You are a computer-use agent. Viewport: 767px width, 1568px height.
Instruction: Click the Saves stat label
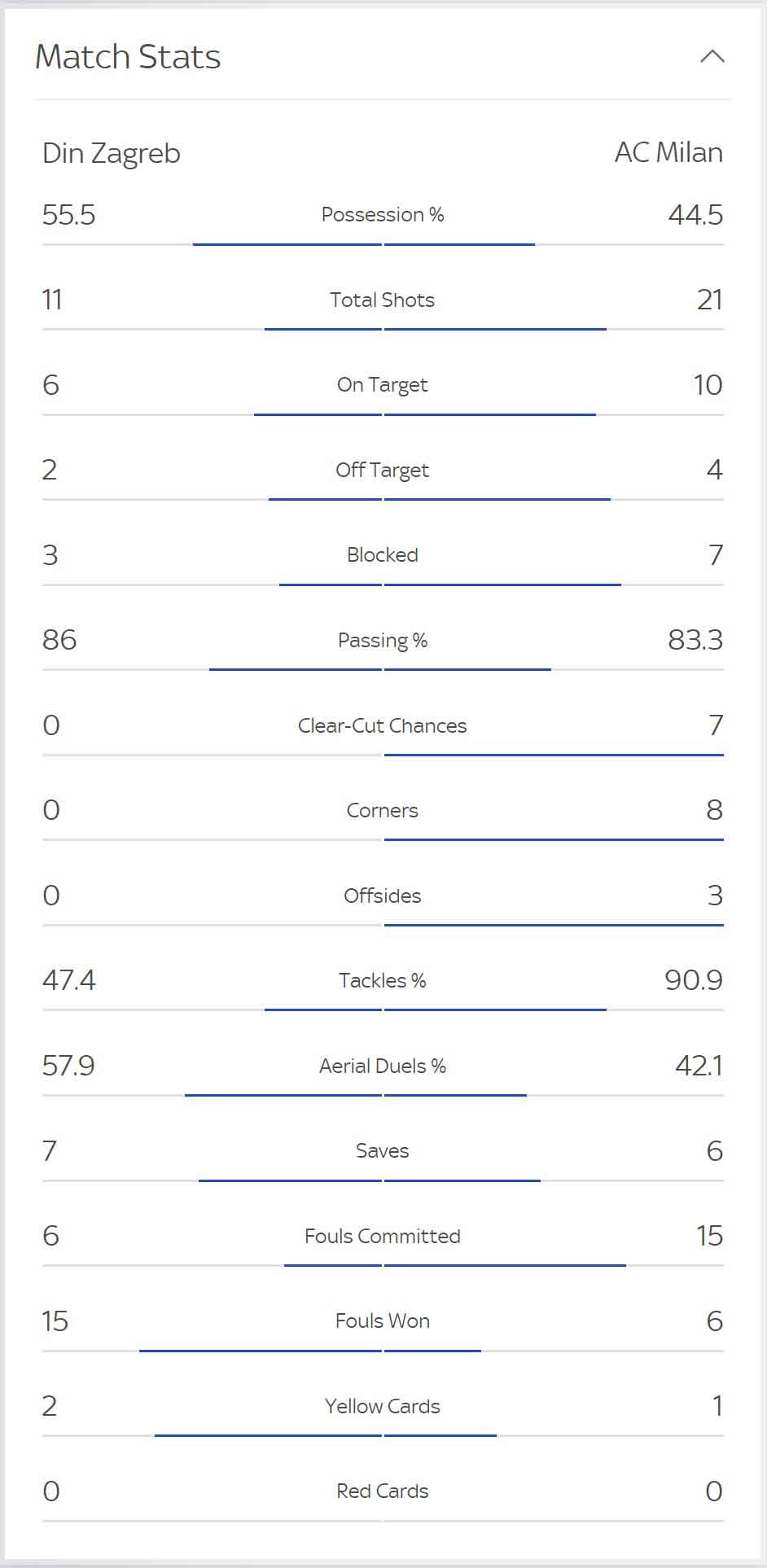click(x=383, y=1150)
